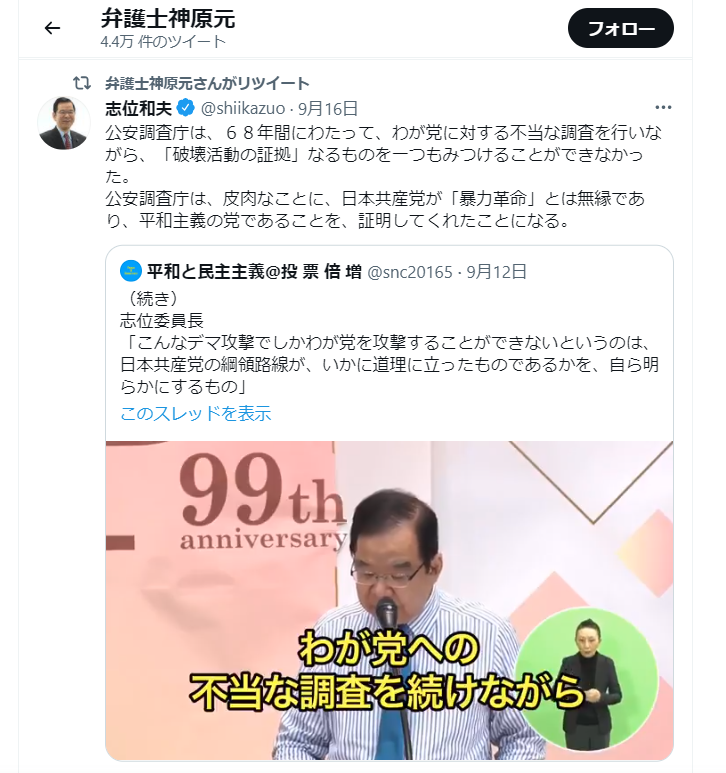Click 弁護士神原元さんがリツイート notice
This screenshot has height=773, width=726.
(207, 83)
